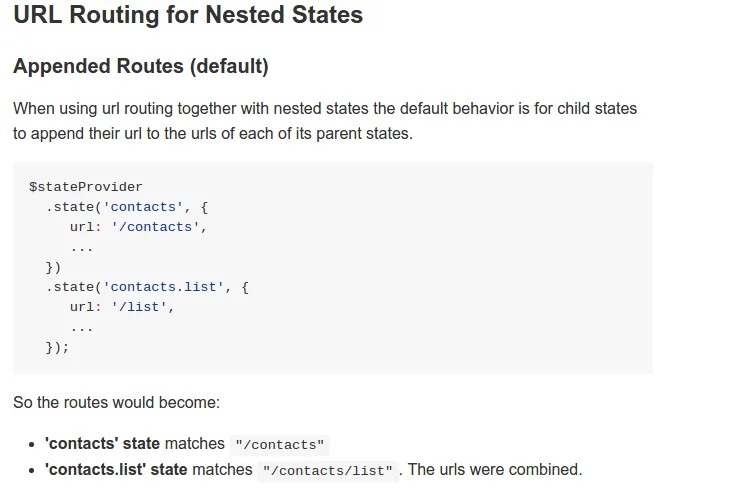Screen dimensions: 734x493
Task: Click the $stateProvider line in code block
Action: coord(86,187)
